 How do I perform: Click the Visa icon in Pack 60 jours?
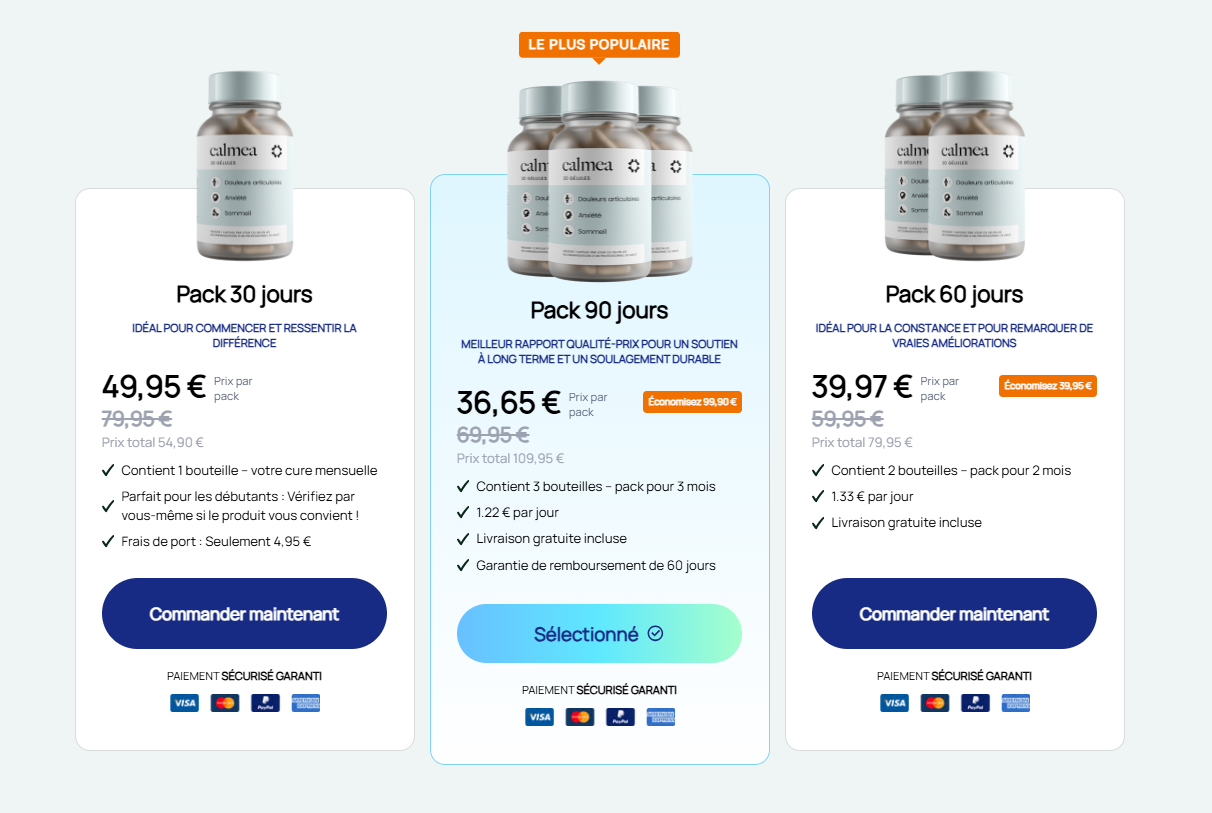(x=895, y=703)
